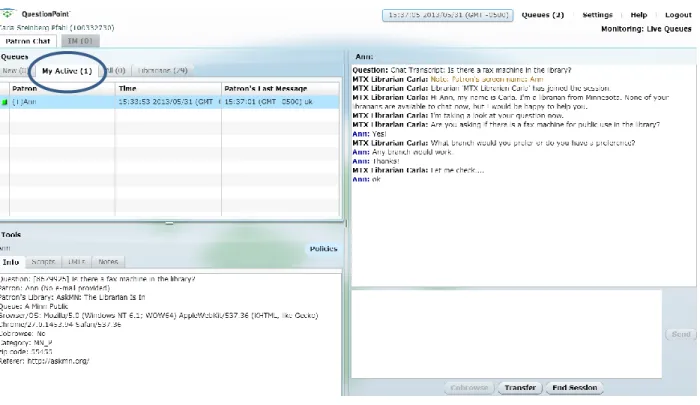Image resolution: width=700 pixels, height=405 pixels.
Task: Click the Queue: A Minn Public line
Action: point(34,307)
